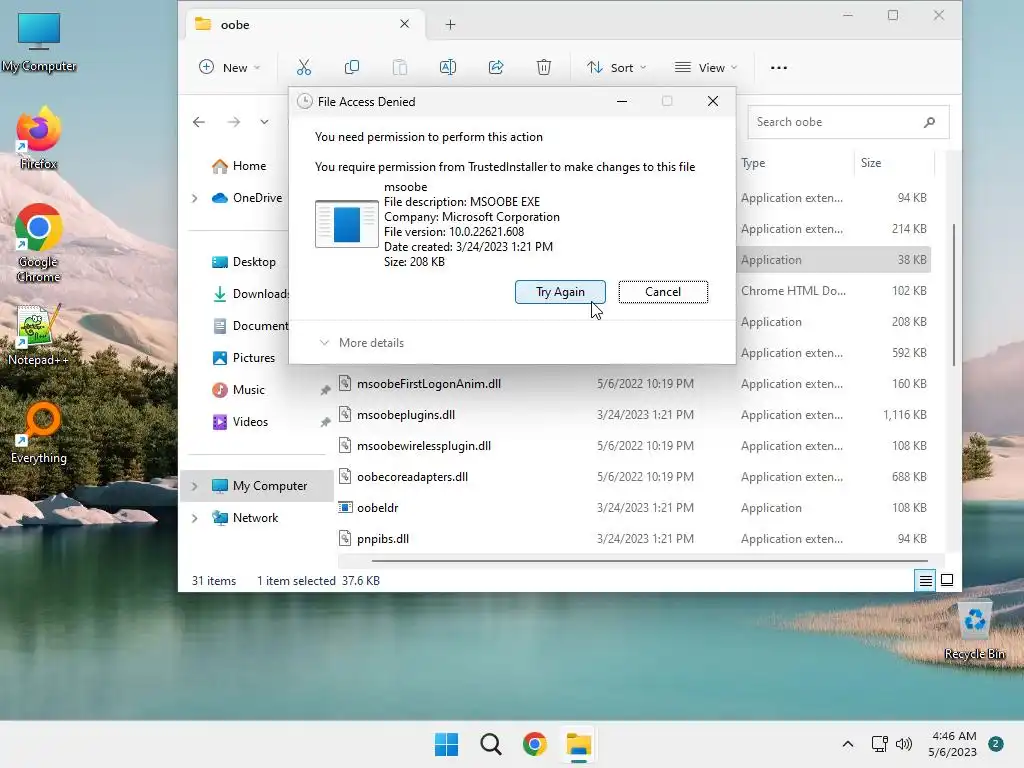
Task: Open network status in system tray
Action: 880,744
